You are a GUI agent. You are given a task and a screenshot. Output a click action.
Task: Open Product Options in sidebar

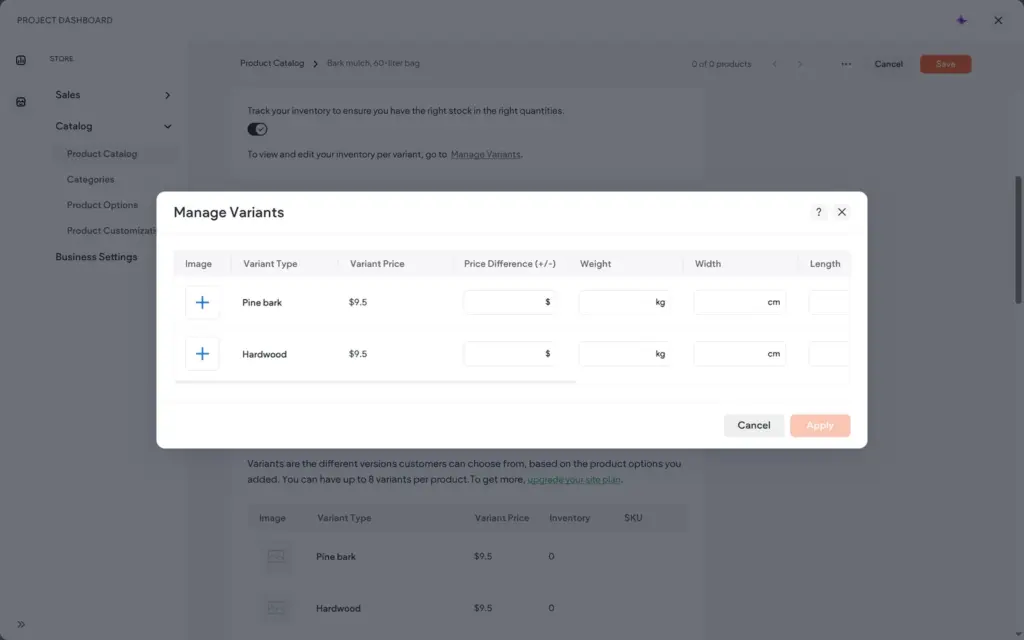103,205
